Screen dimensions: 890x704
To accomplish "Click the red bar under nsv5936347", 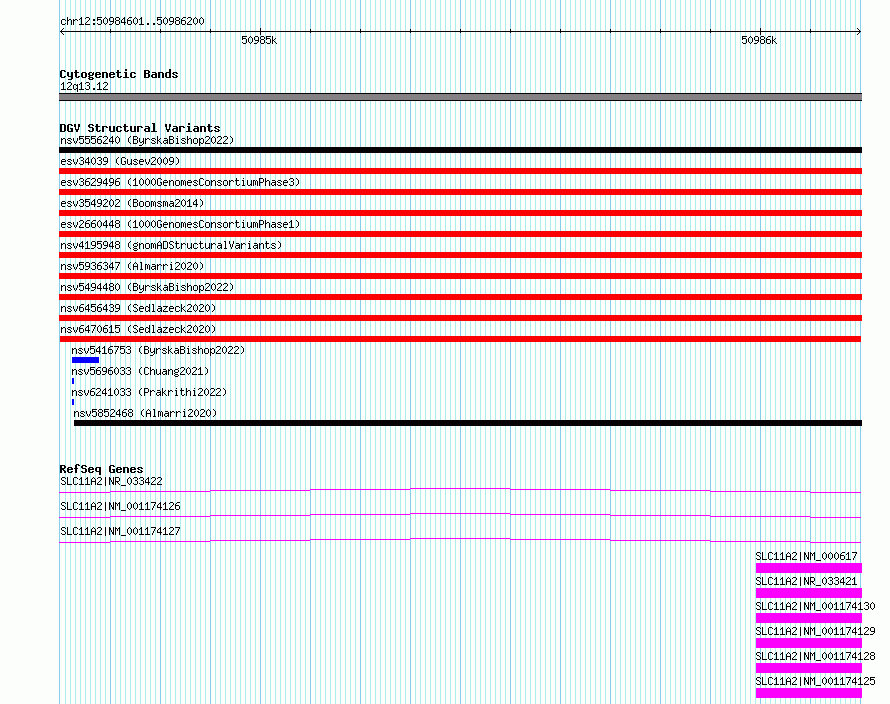I will (460, 276).
